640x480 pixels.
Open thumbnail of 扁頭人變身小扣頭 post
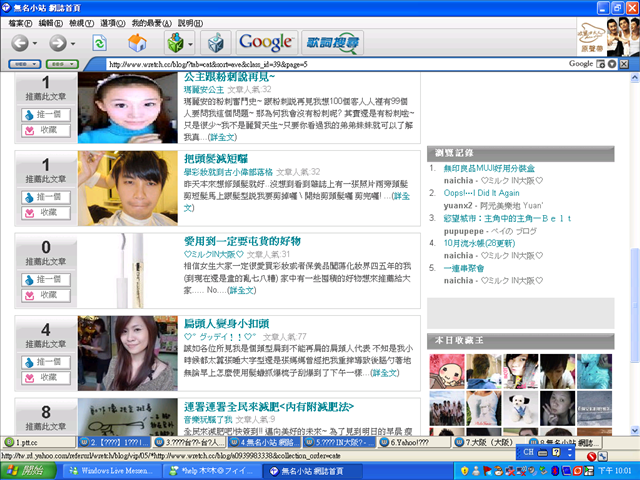click(x=128, y=353)
